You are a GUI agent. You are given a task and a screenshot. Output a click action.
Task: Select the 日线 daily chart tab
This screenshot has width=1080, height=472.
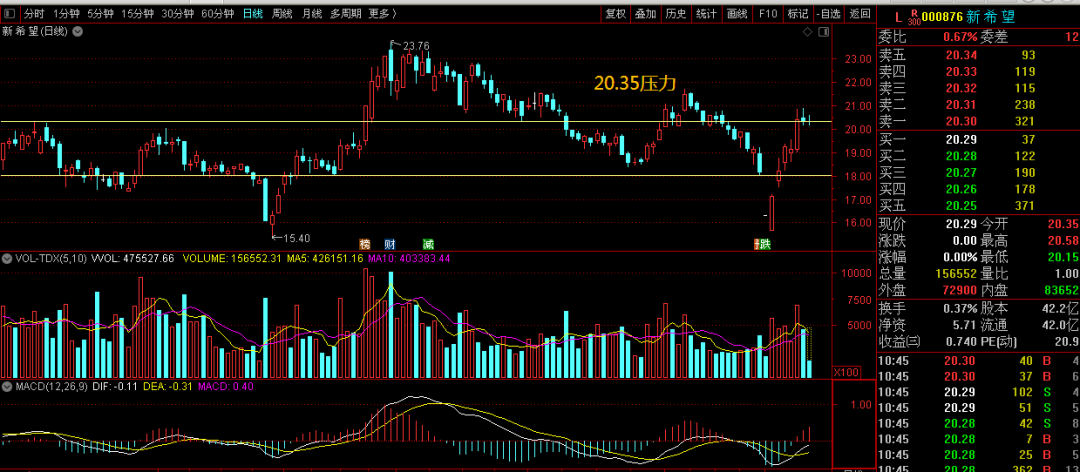point(253,14)
